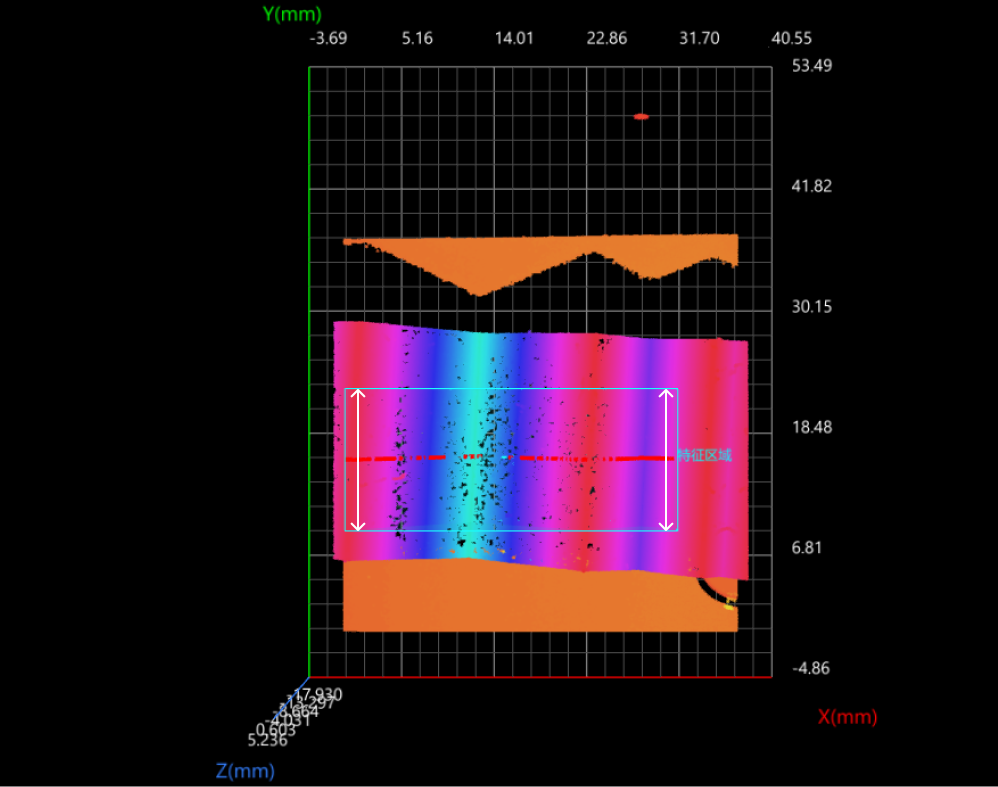Select the 5.16 tick value

[417, 38]
